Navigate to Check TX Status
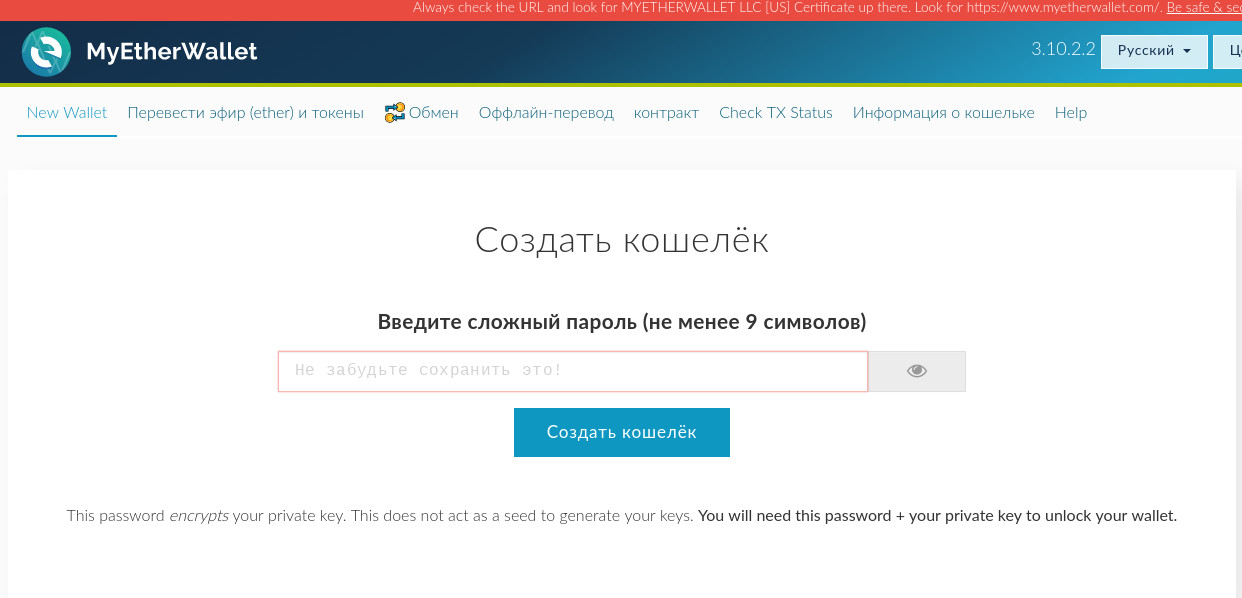Image resolution: width=1242 pixels, height=598 pixels. tap(775, 113)
